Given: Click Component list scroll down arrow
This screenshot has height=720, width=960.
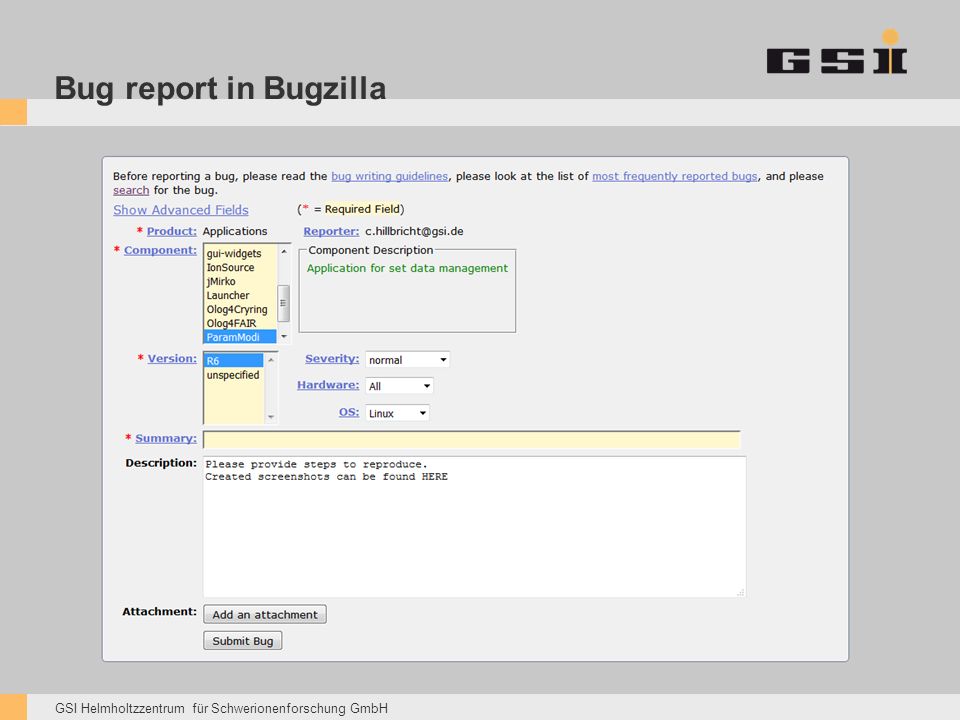Looking at the screenshot, I should pyautogui.click(x=283, y=337).
